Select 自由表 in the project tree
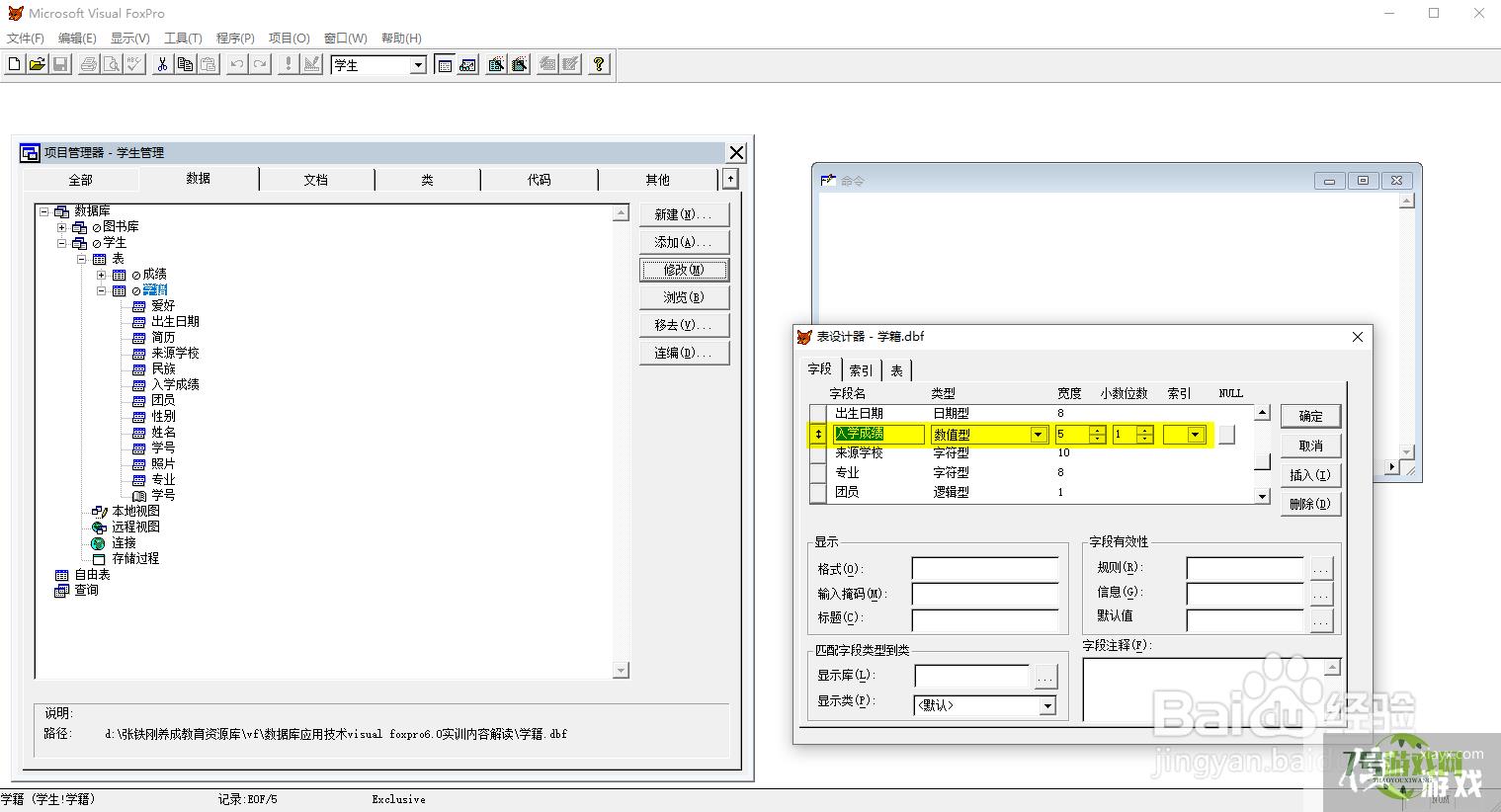 (x=92, y=574)
